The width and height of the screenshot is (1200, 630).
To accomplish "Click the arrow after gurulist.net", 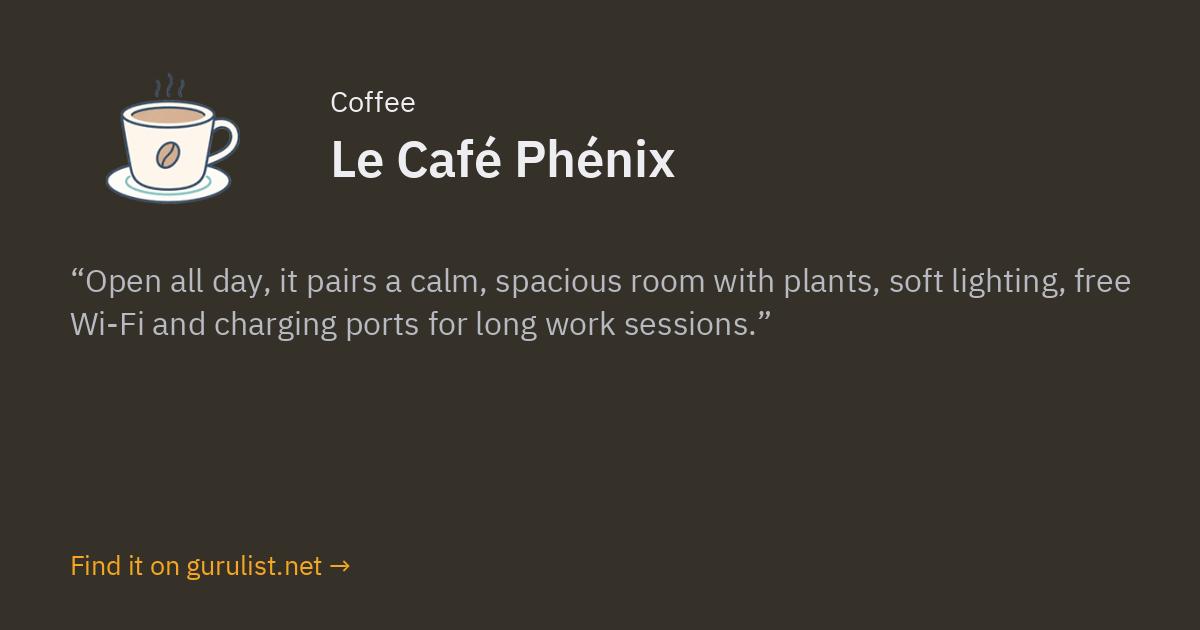I will tap(339, 566).
